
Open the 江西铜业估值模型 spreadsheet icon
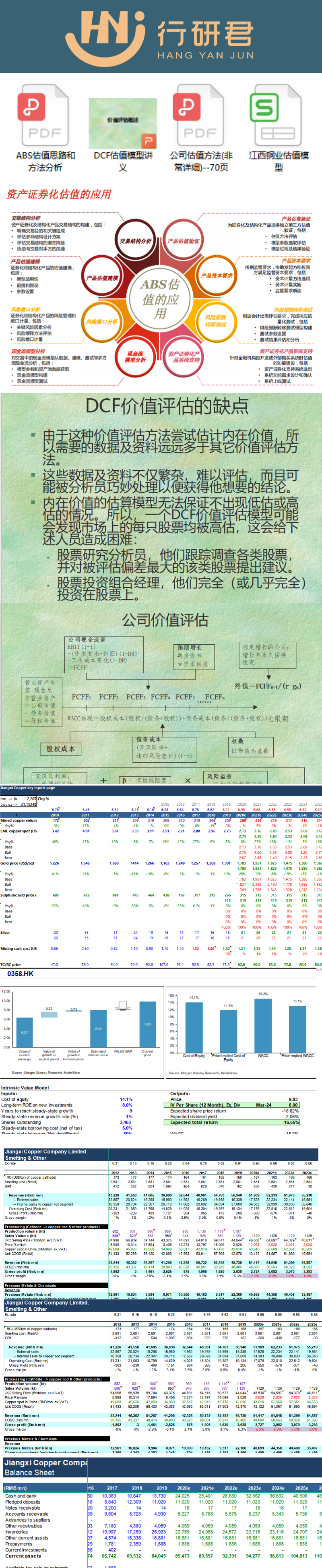click(278, 115)
